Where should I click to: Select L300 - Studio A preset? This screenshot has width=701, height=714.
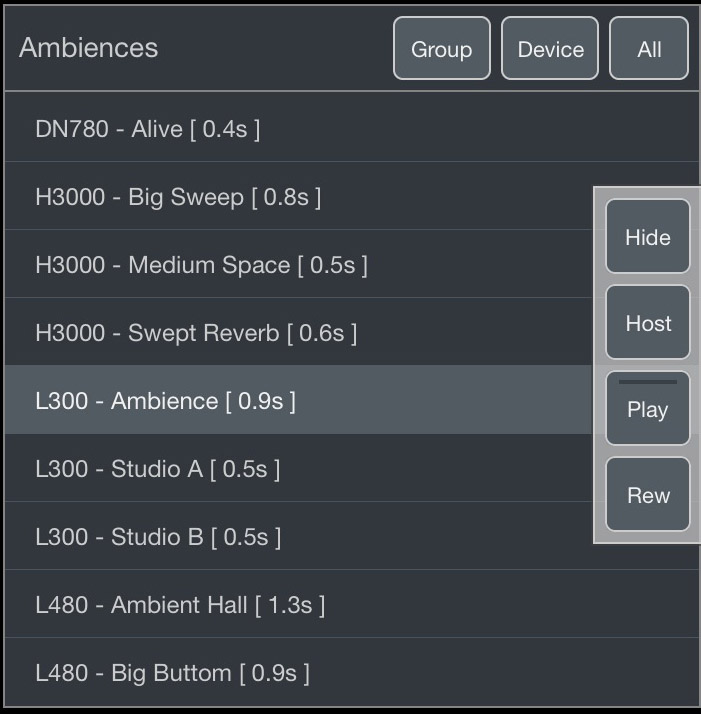[x=157, y=469]
